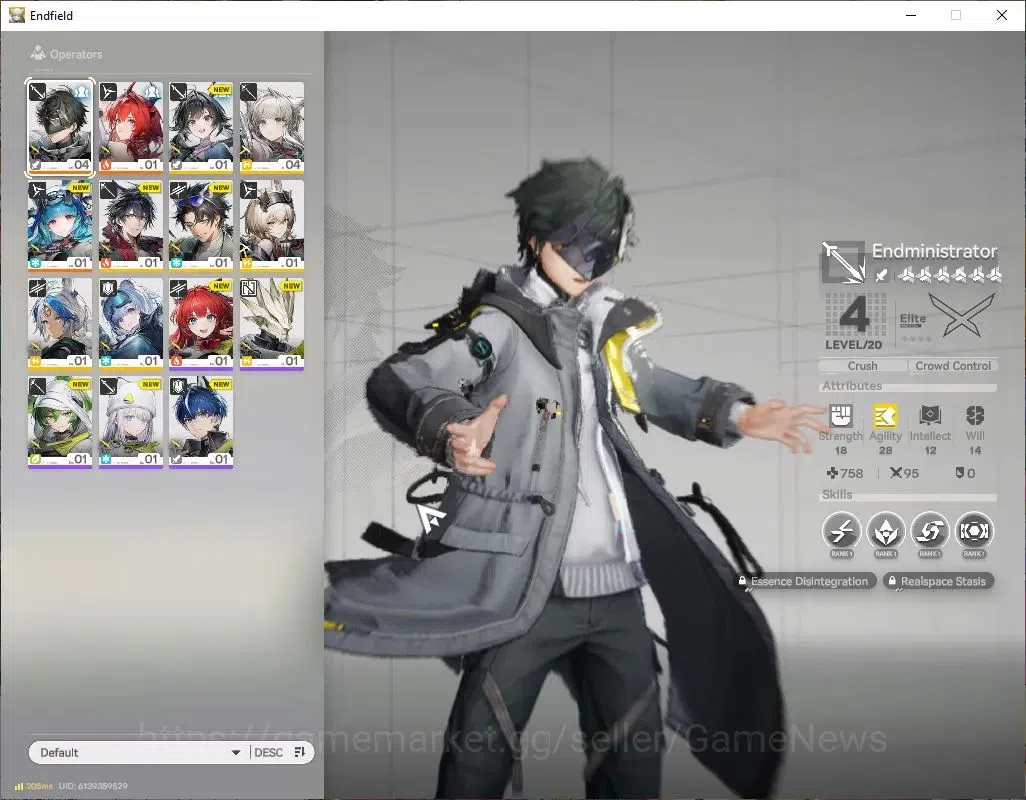Image resolution: width=1026 pixels, height=800 pixels.
Task: View the highlighted Agility attribute icon
Action: tap(885, 415)
